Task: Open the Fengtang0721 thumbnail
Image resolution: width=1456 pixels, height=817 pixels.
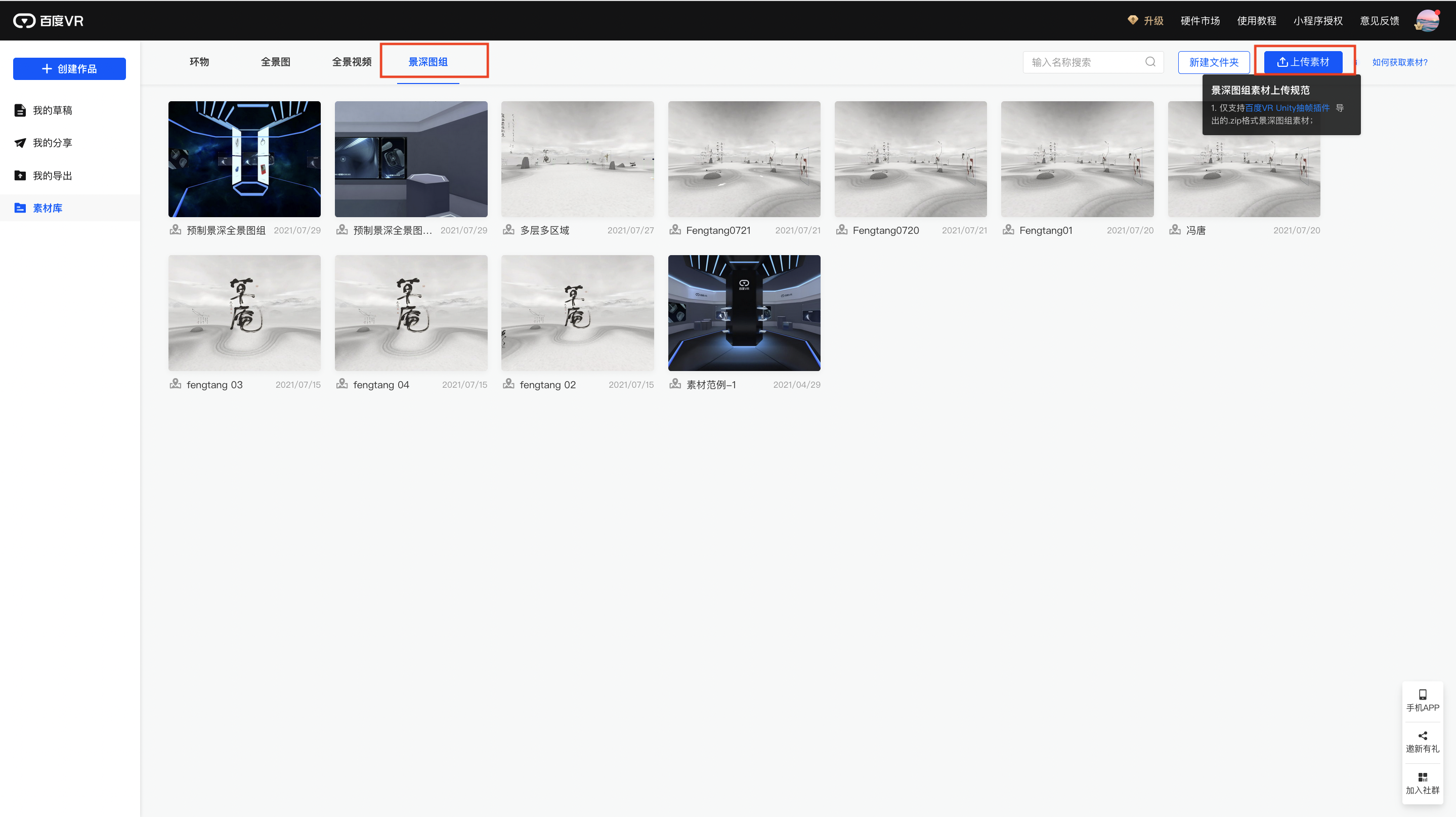Action: point(744,159)
